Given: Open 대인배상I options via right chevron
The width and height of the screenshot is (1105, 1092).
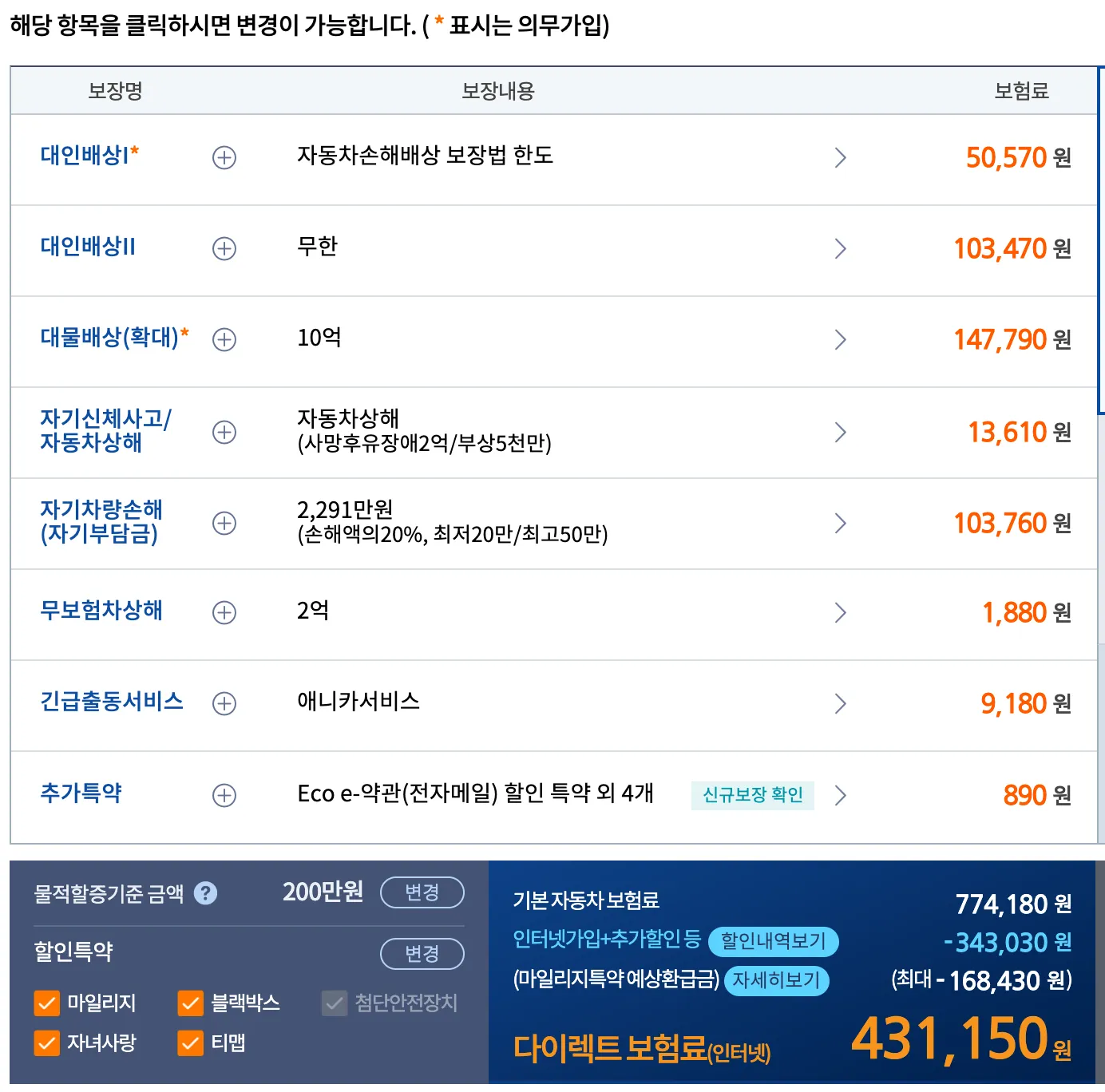Looking at the screenshot, I should coord(841,158).
